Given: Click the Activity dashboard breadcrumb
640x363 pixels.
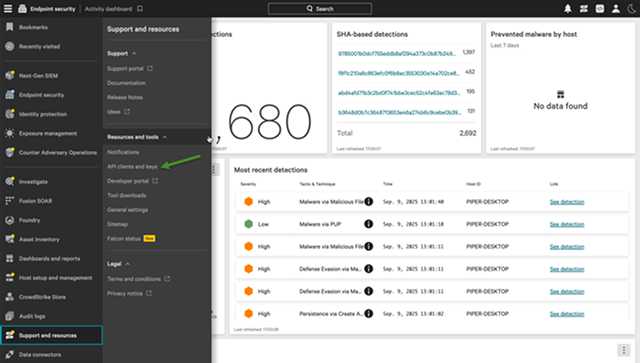Looking at the screenshot, I should click(x=108, y=9).
